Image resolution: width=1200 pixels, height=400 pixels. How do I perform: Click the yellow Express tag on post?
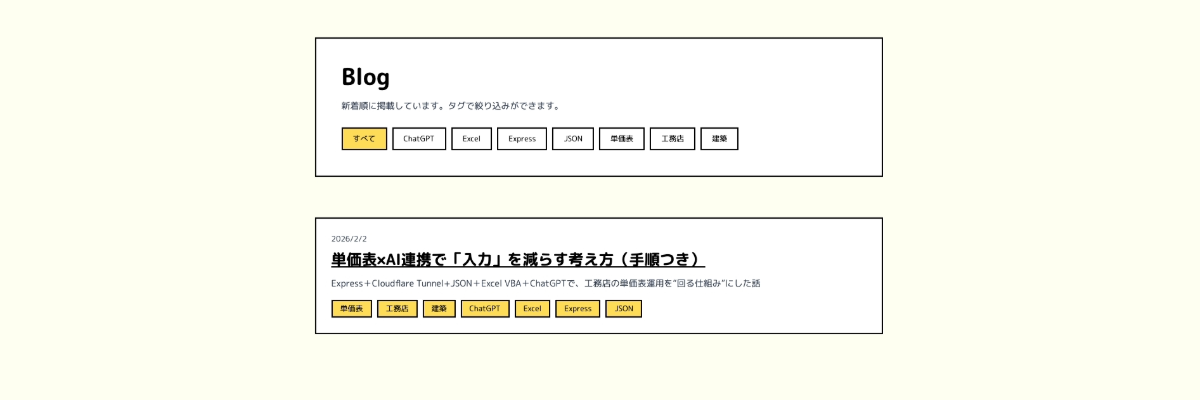(578, 309)
